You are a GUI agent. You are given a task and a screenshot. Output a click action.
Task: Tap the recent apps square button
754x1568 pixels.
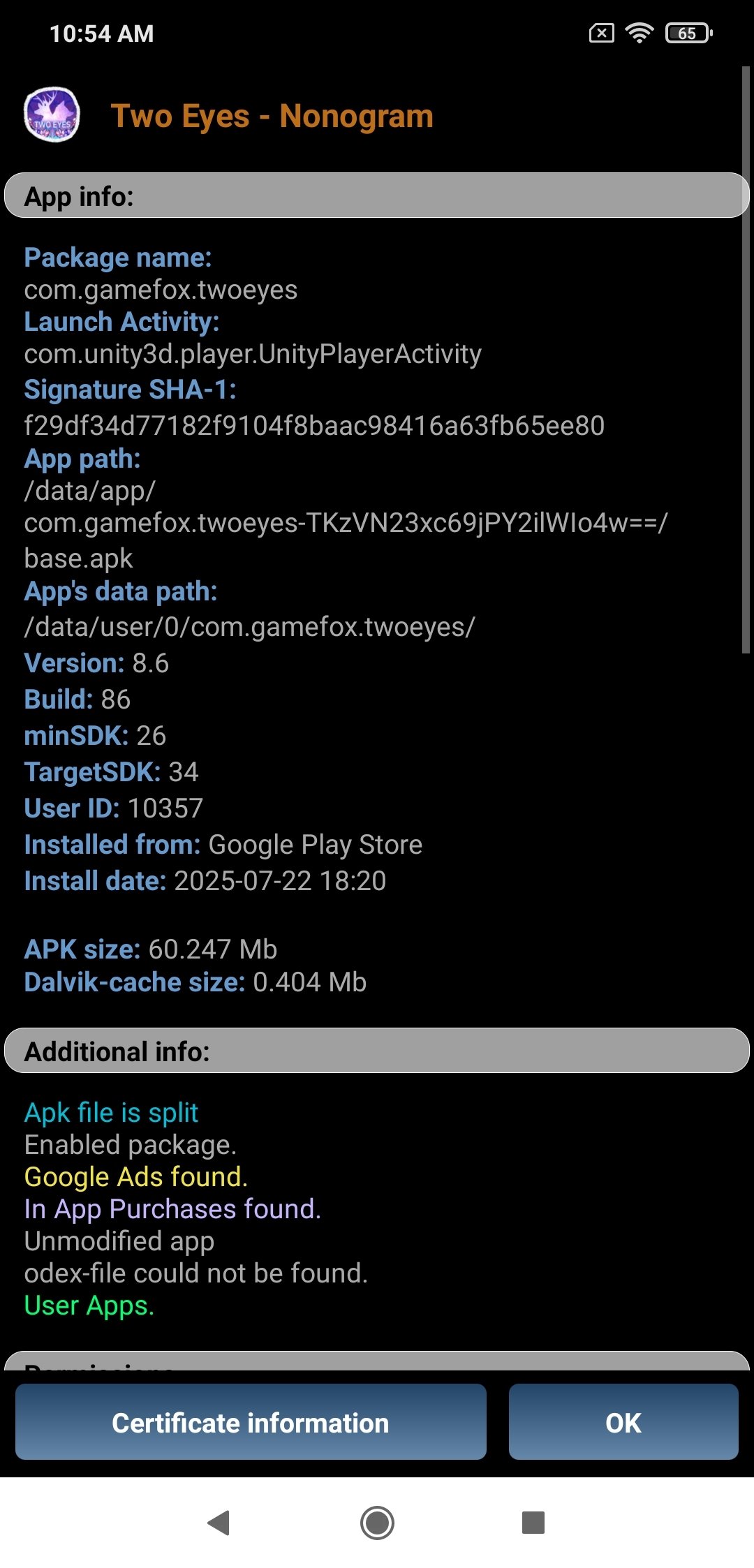click(x=533, y=1522)
